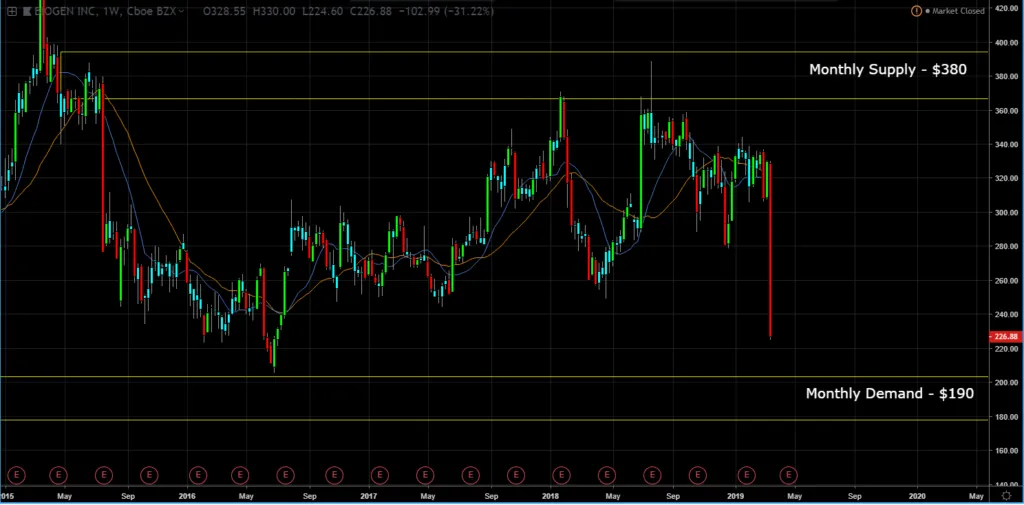Click the 300.00 price axis label
This screenshot has width=1024, height=505.
coord(1005,212)
